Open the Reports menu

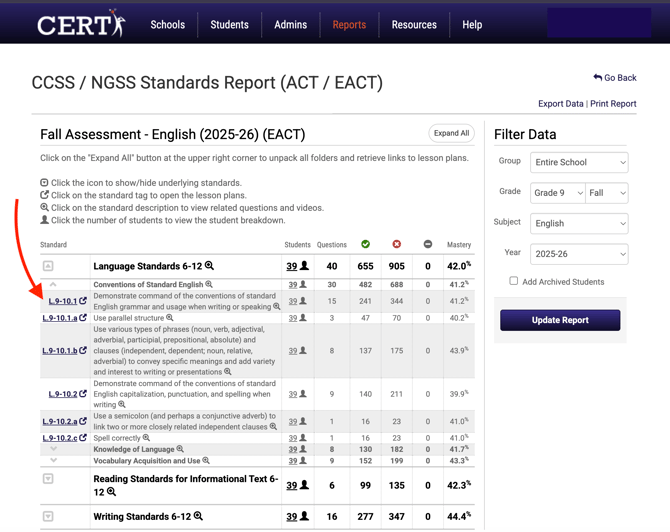[349, 25]
